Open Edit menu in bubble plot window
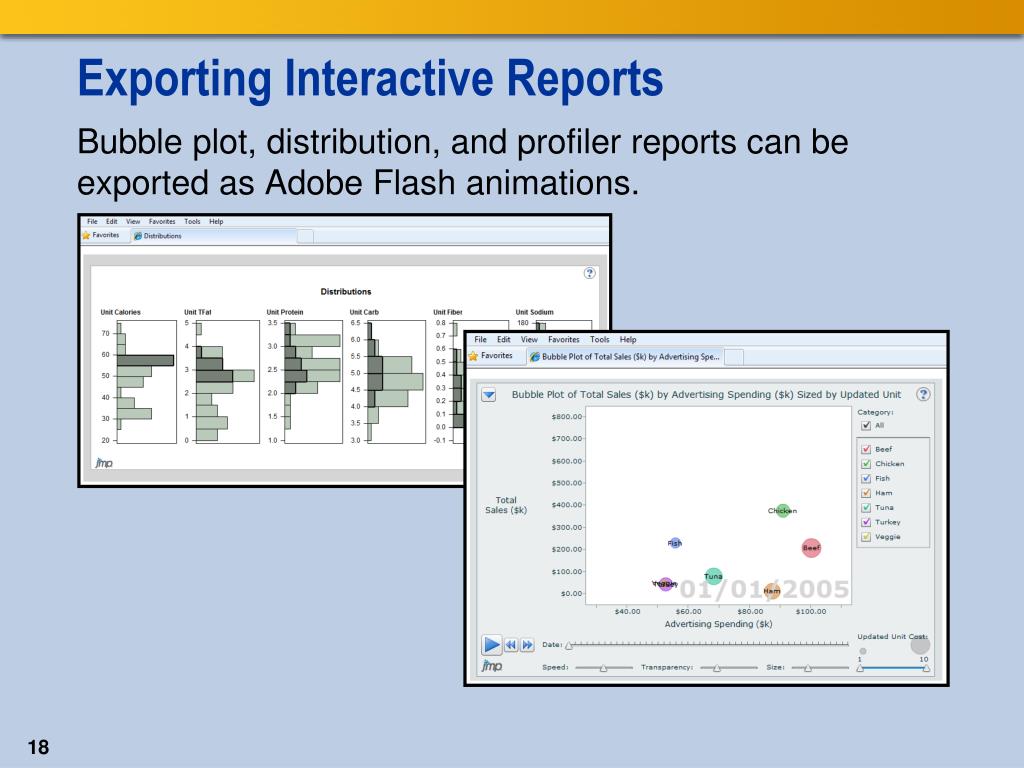The width and height of the screenshot is (1024, 768). pyautogui.click(x=504, y=340)
